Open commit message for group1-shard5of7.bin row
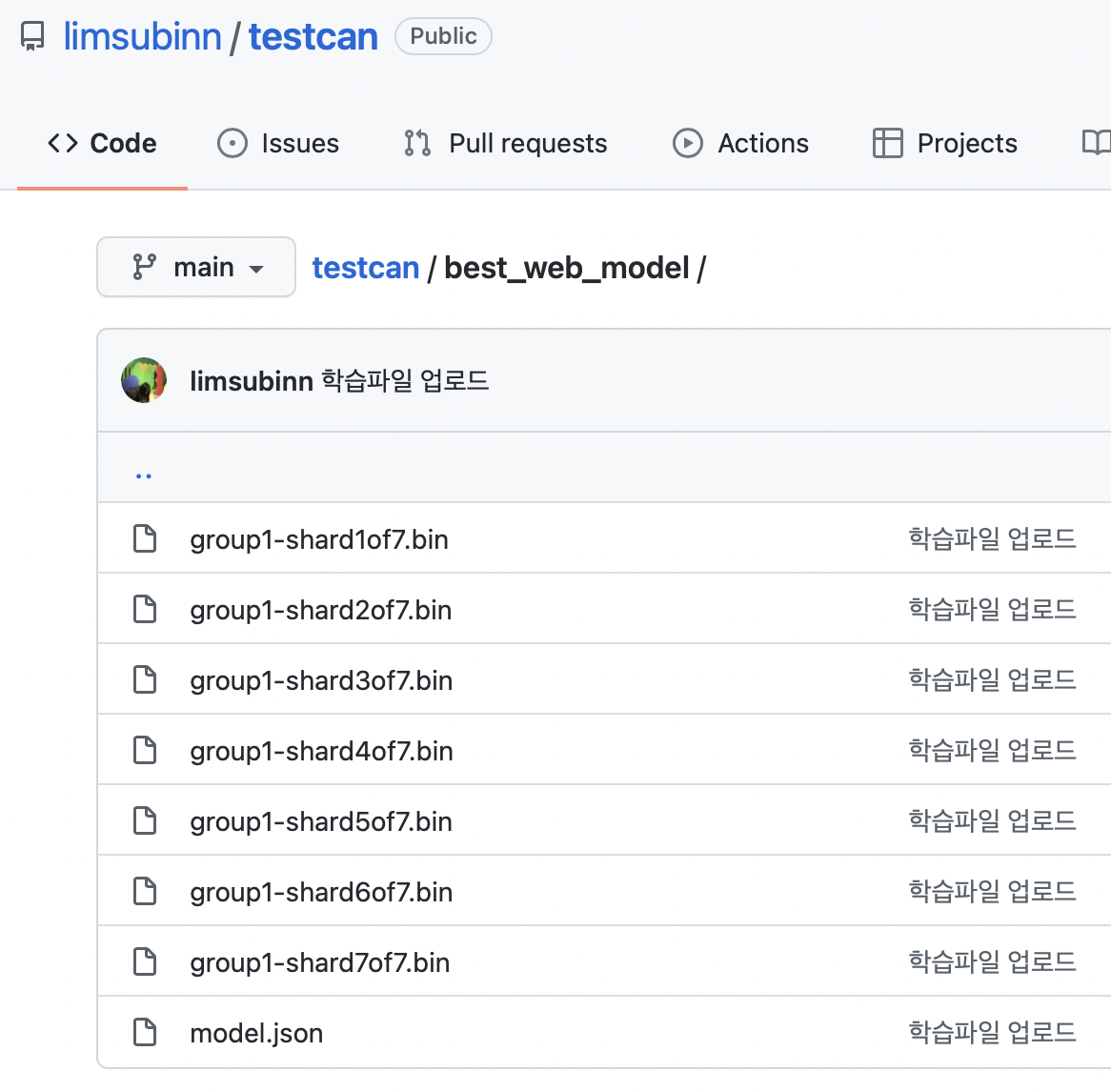 coord(992,820)
